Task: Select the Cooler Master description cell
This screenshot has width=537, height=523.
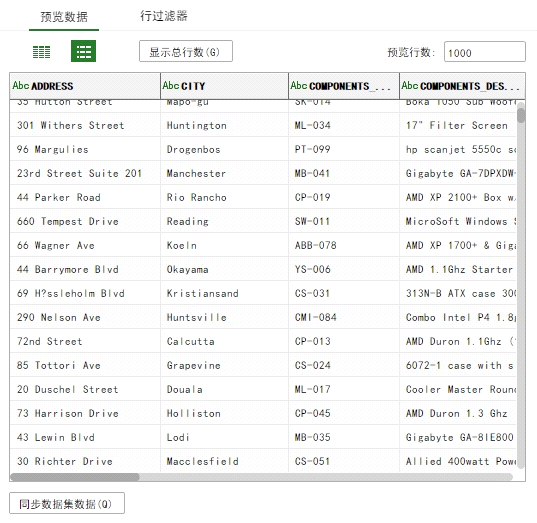Action: 458,389
